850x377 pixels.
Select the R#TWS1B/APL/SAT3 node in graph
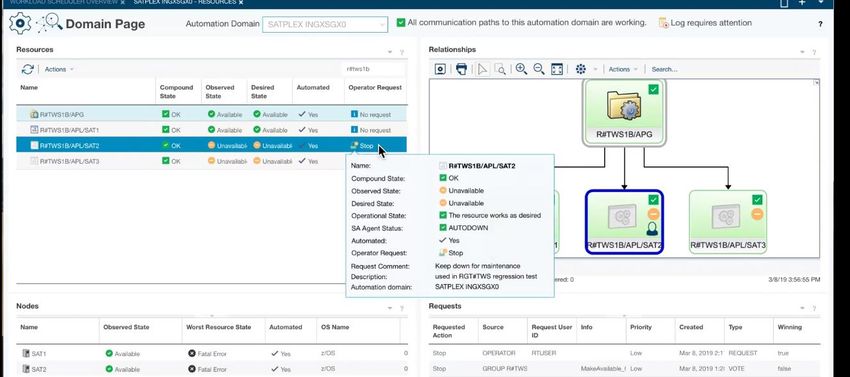(x=727, y=221)
